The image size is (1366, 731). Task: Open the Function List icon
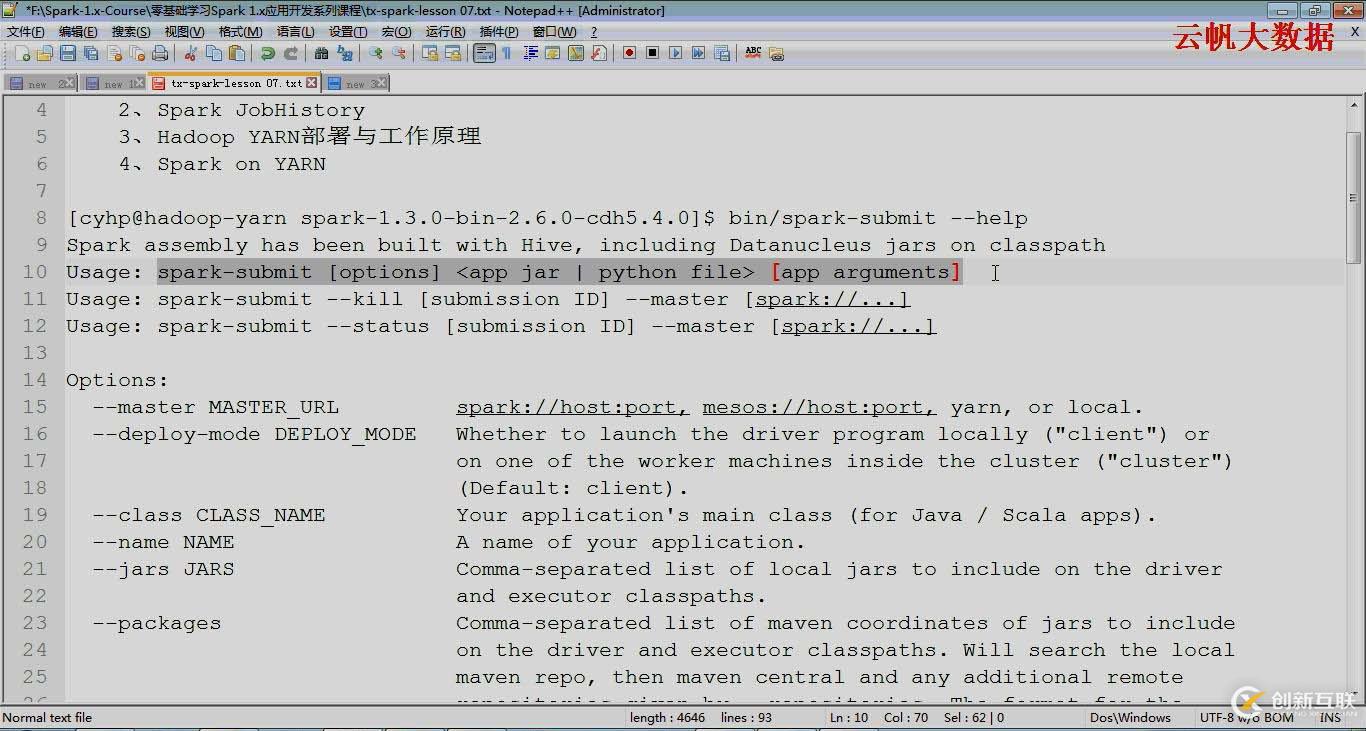pyautogui.click(x=598, y=53)
